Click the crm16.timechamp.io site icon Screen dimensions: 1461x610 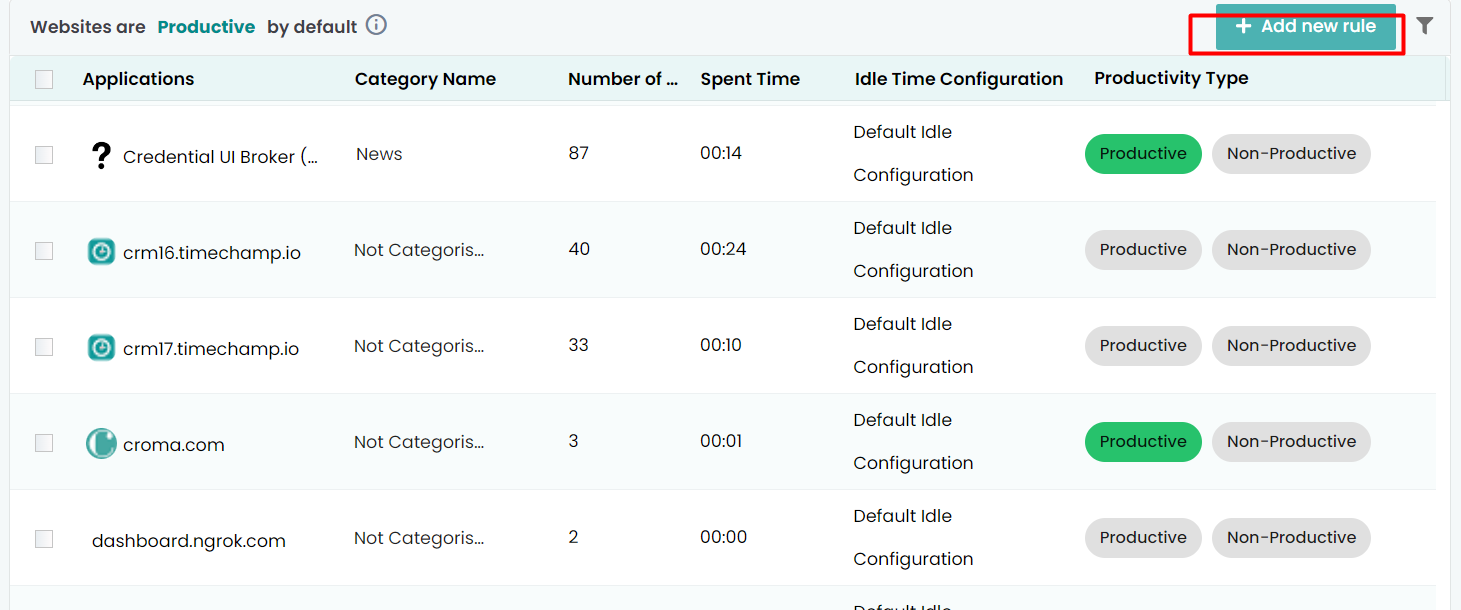[x=101, y=251]
